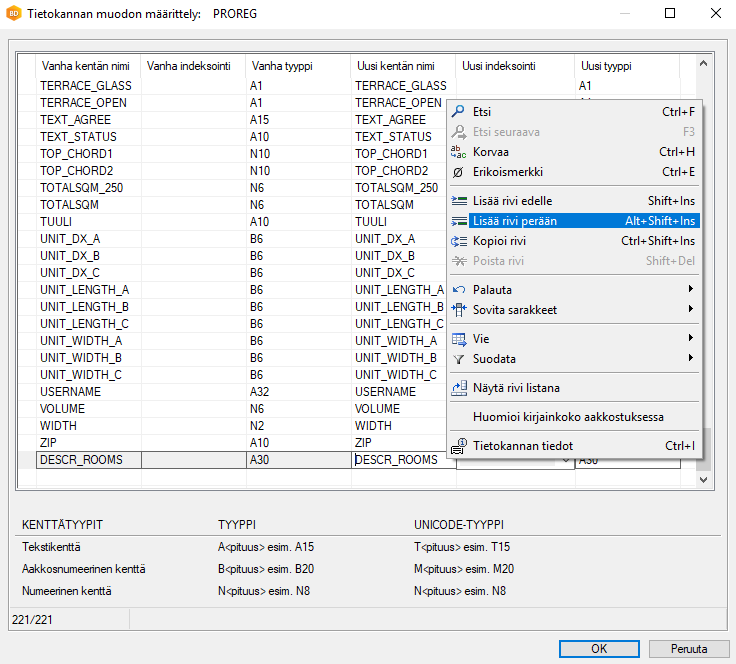The height and width of the screenshot is (664, 736).
Task: Open the Vie submenu arrow
Action: (x=691, y=339)
